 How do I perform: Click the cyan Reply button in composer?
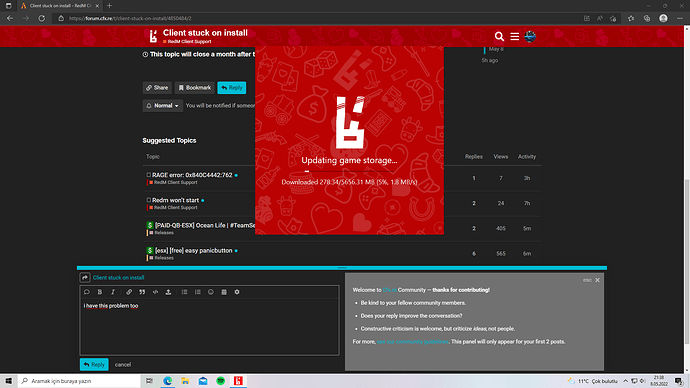(94, 364)
